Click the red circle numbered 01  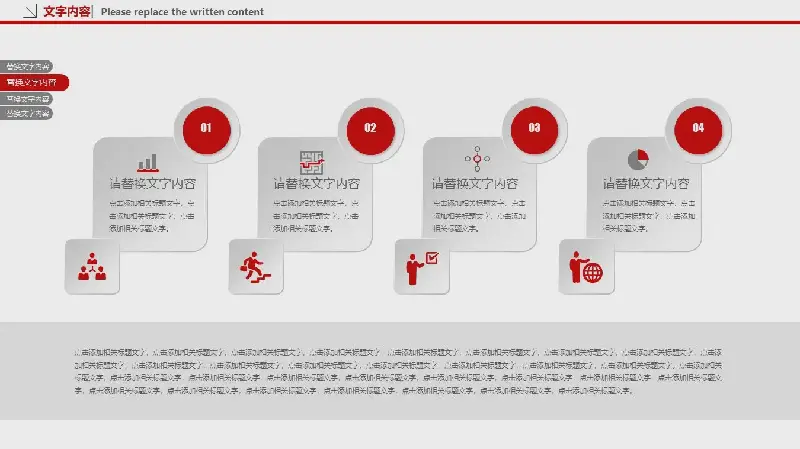pyautogui.click(x=206, y=128)
